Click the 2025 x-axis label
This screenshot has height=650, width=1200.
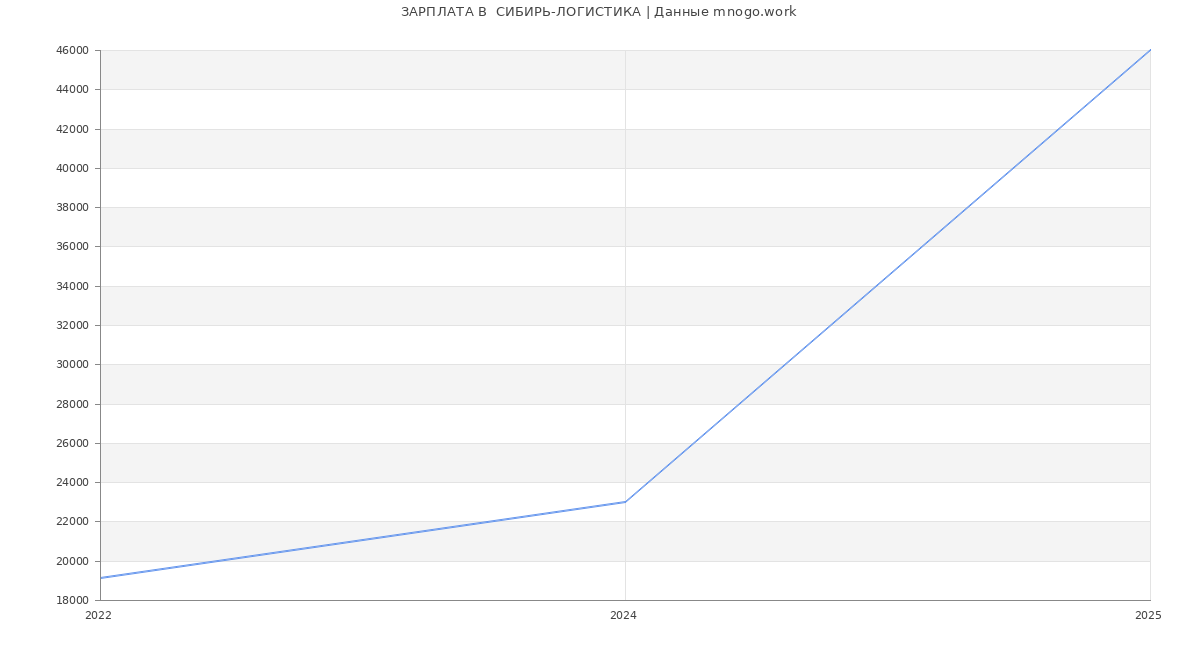click(1148, 616)
